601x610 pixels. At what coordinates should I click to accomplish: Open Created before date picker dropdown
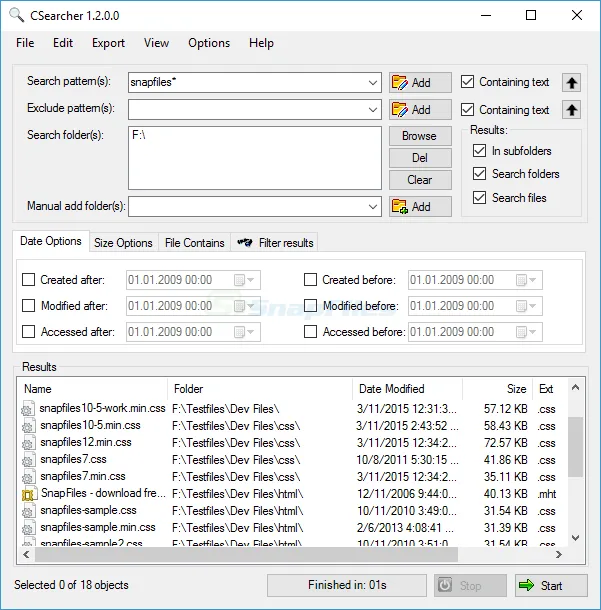pyautogui.click(x=533, y=280)
